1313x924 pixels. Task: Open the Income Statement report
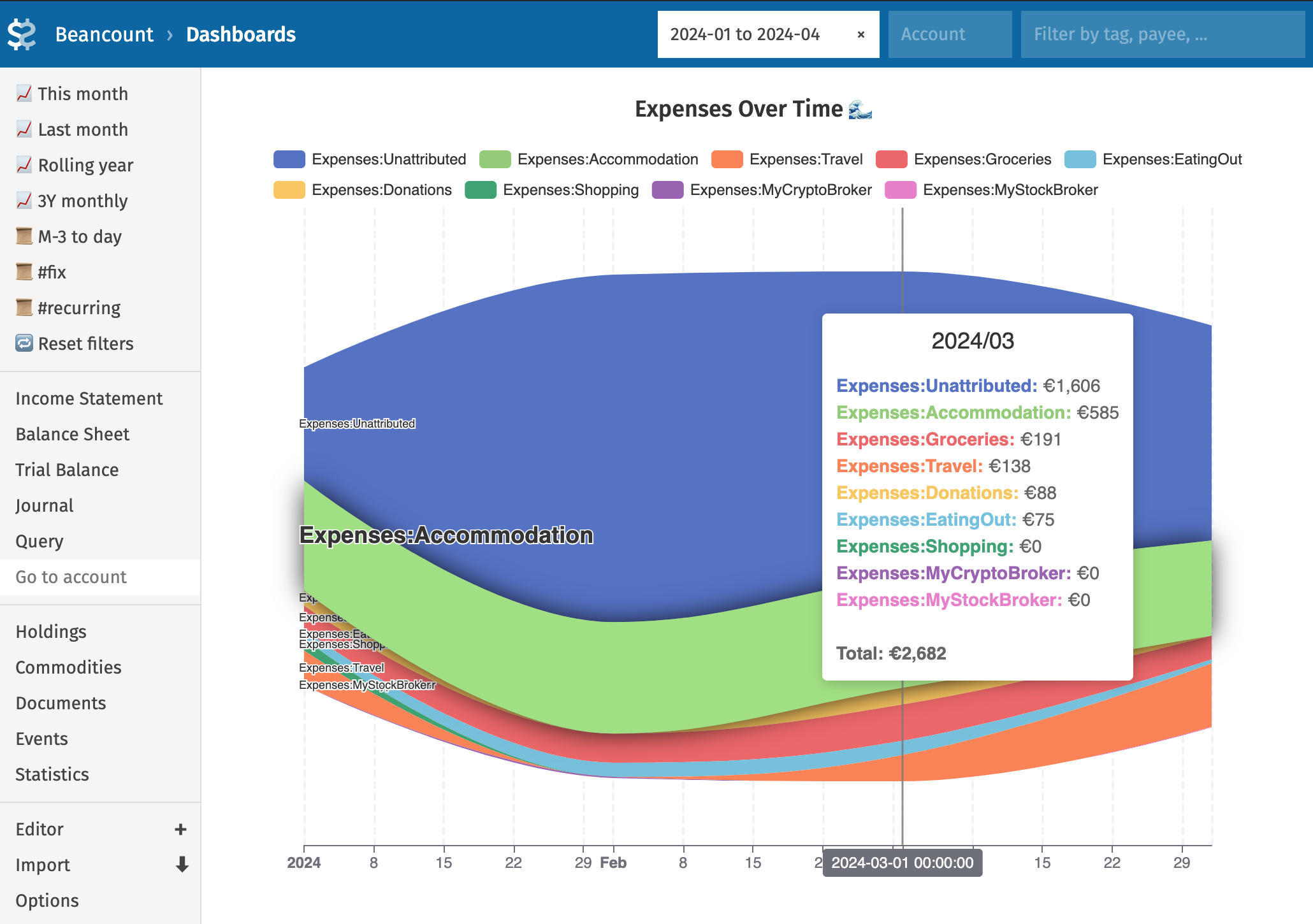pos(89,398)
